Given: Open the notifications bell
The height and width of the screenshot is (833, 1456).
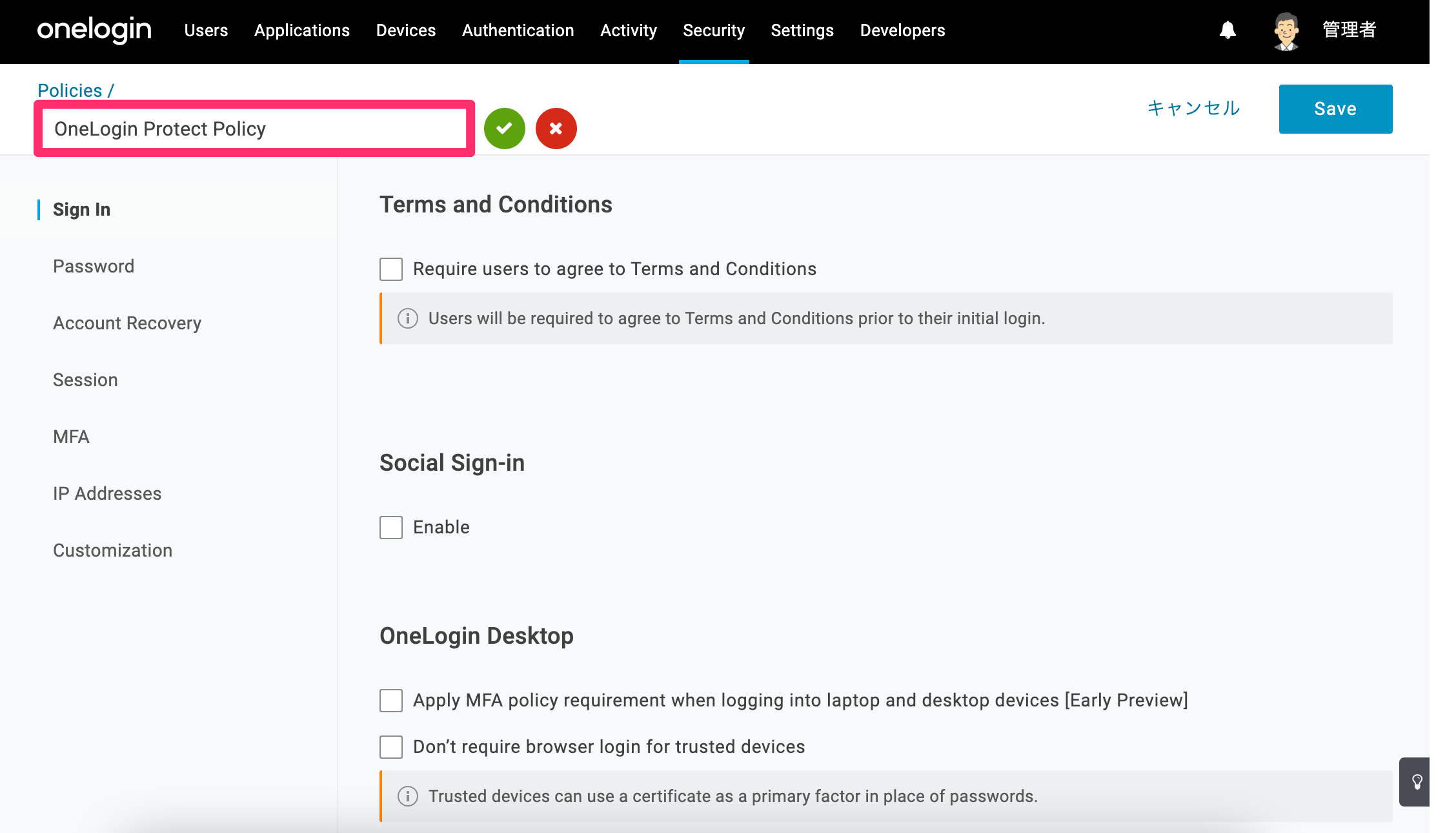Looking at the screenshot, I should tap(1228, 30).
